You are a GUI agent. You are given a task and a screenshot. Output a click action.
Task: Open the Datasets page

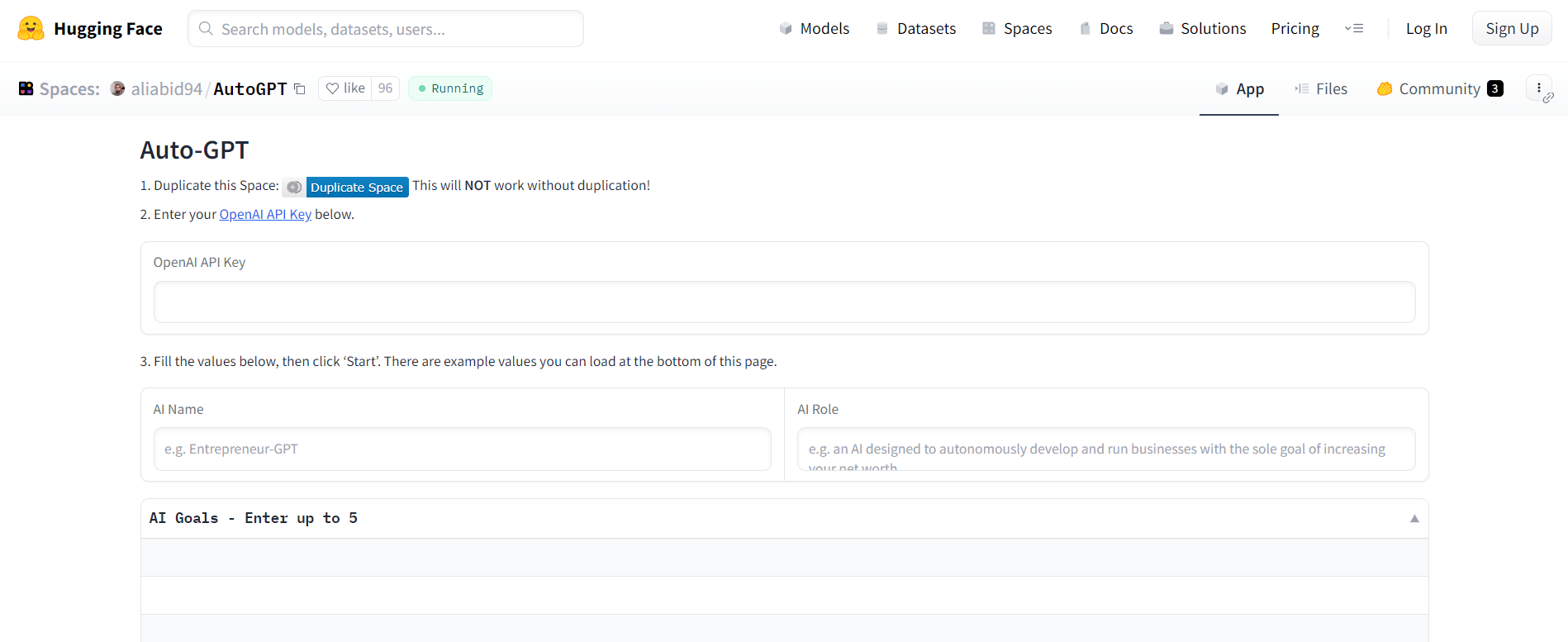[x=916, y=29]
